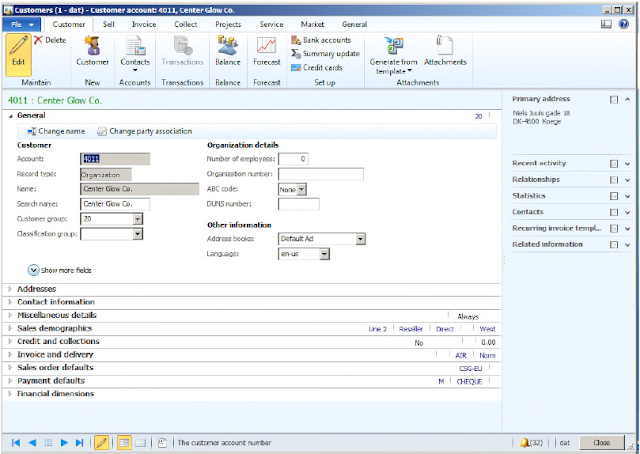The image size is (640, 454).
Task: Switch to the Collect tab
Action: pyautogui.click(x=185, y=24)
